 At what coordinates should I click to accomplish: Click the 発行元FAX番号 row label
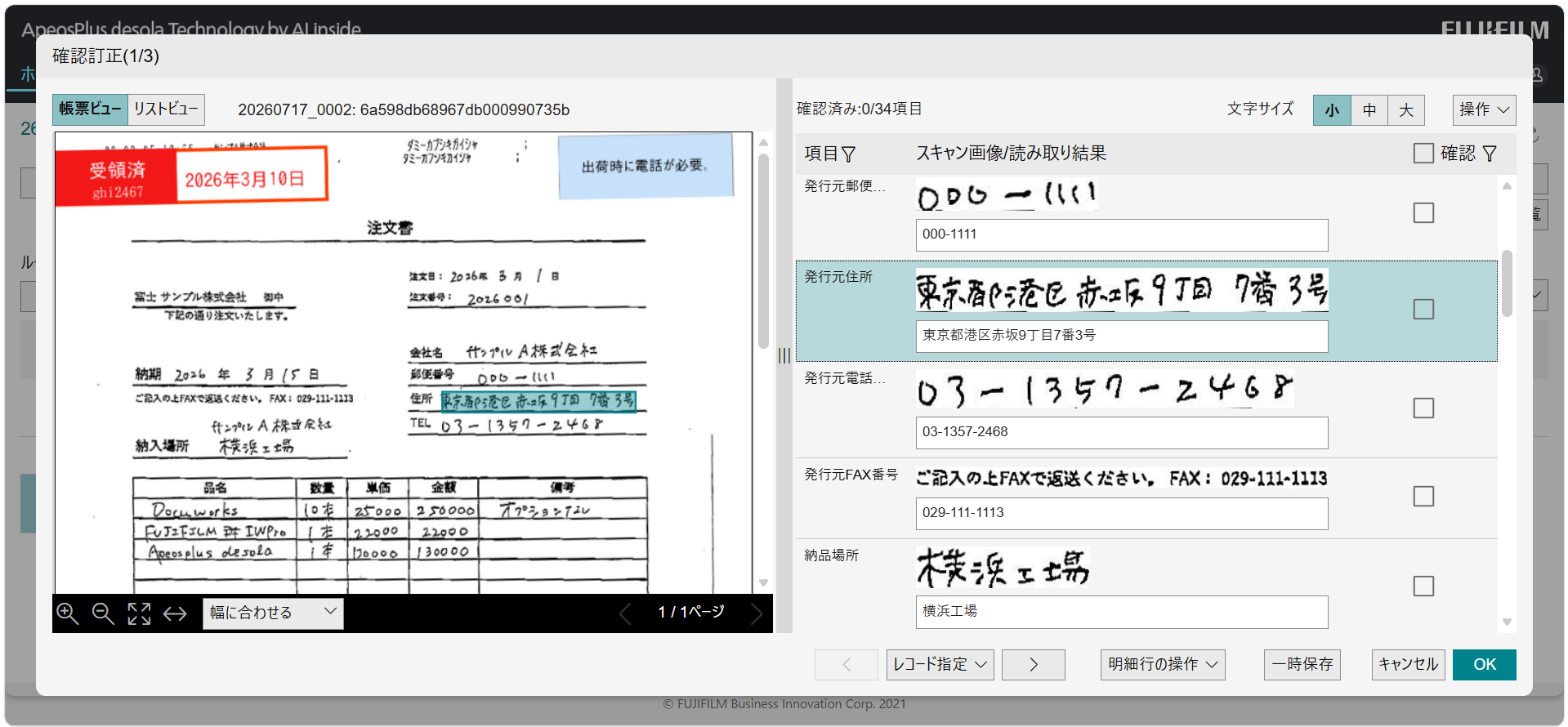click(x=851, y=475)
